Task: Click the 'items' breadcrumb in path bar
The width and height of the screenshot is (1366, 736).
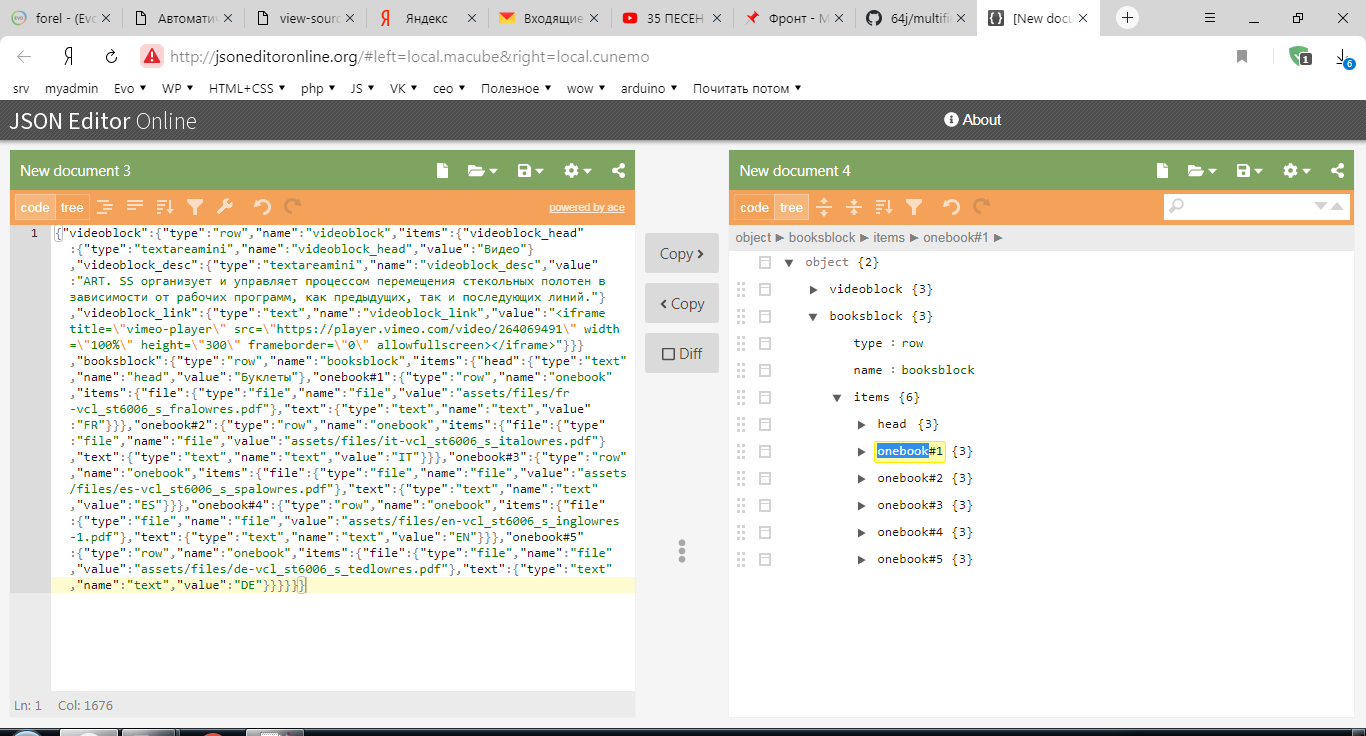Action: pos(889,238)
